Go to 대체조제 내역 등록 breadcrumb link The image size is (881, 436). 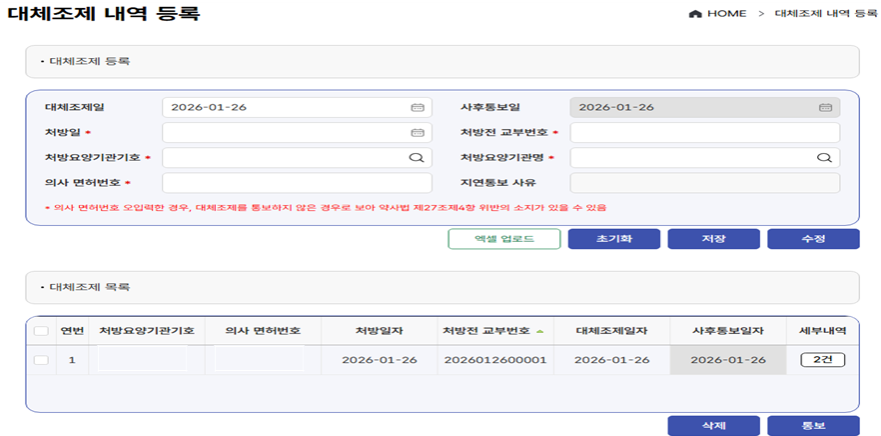[817, 14]
